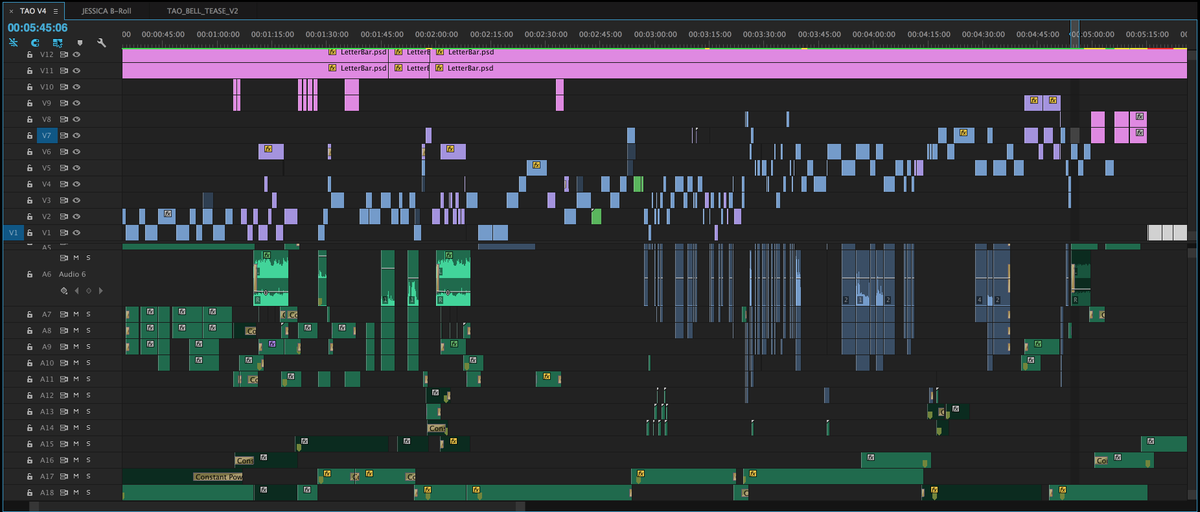Image resolution: width=1200 pixels, height=512 pixels.
Task: Toggle the Snap magnet icon
Action: coord(35,43)
